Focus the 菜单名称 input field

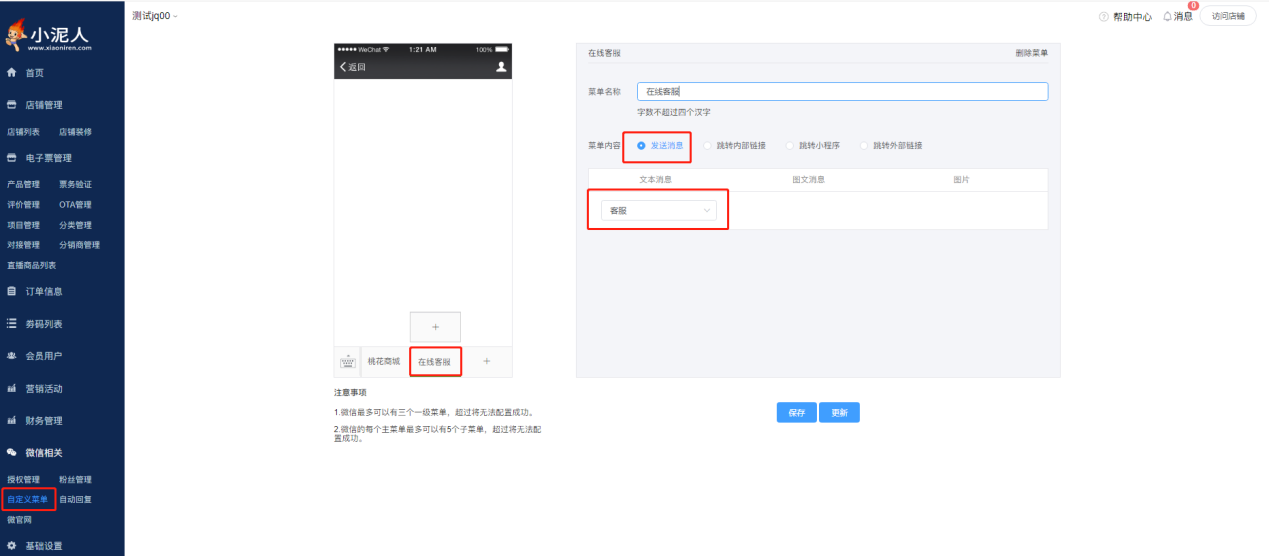pyautogui.click(x=842, y=91)
